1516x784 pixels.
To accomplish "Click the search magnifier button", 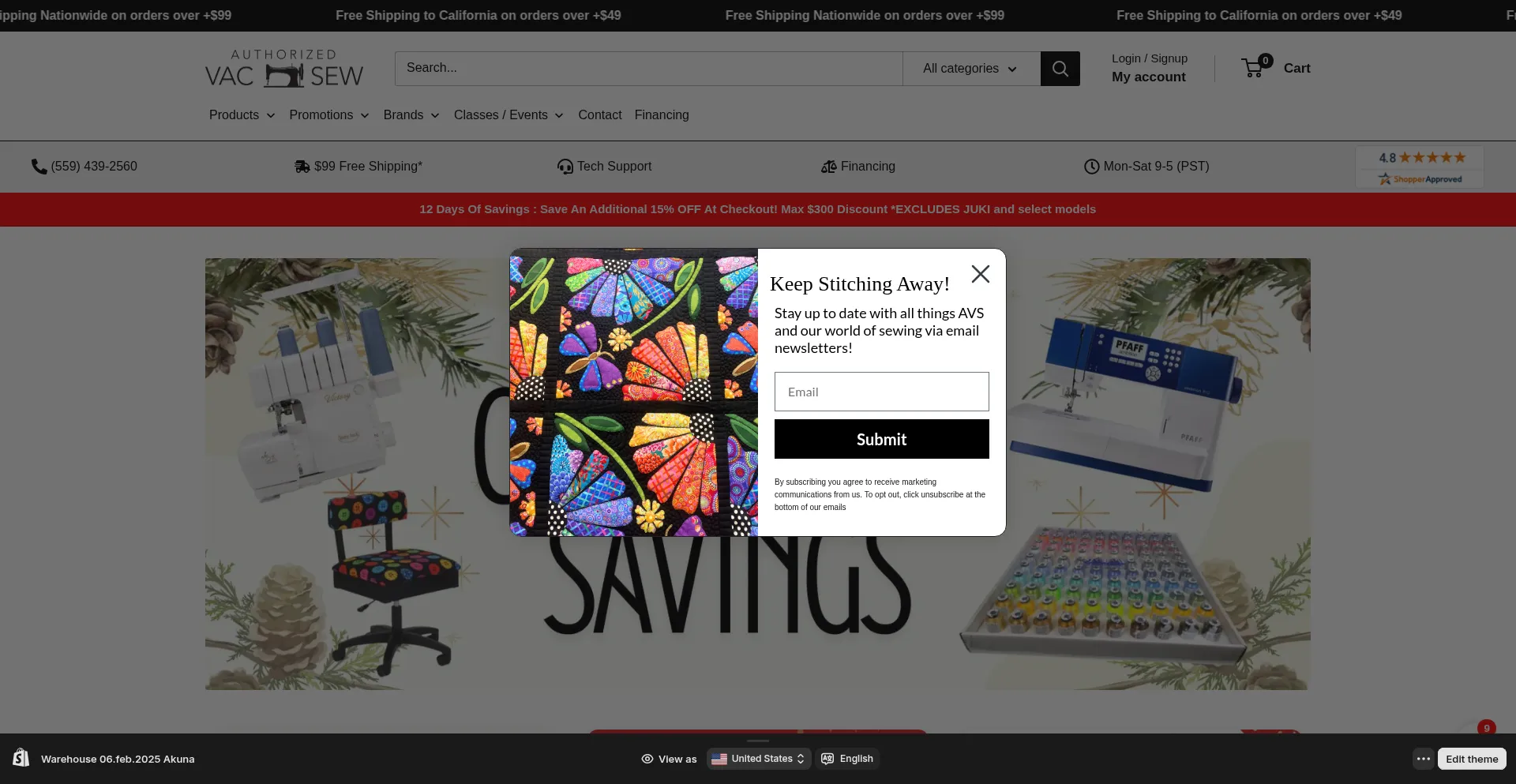I will 1060,69.
